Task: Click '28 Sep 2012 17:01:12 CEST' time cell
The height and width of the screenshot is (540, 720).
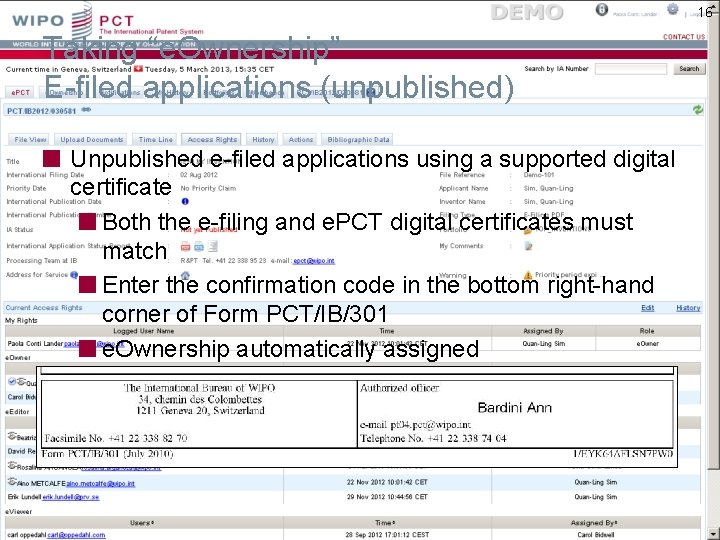Action: [x=387, y=535]
